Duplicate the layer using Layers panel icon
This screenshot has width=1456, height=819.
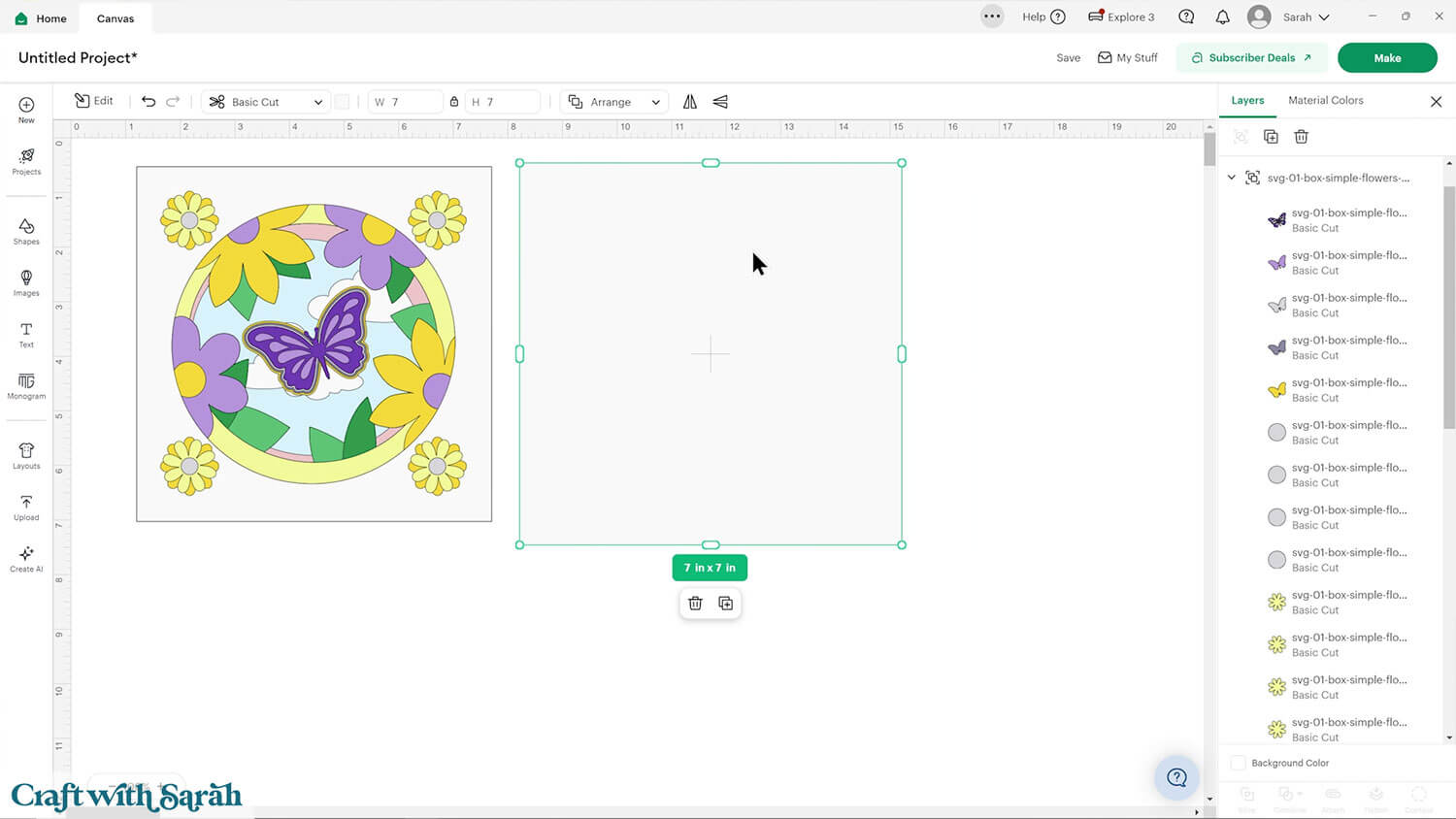[1271, 137]
